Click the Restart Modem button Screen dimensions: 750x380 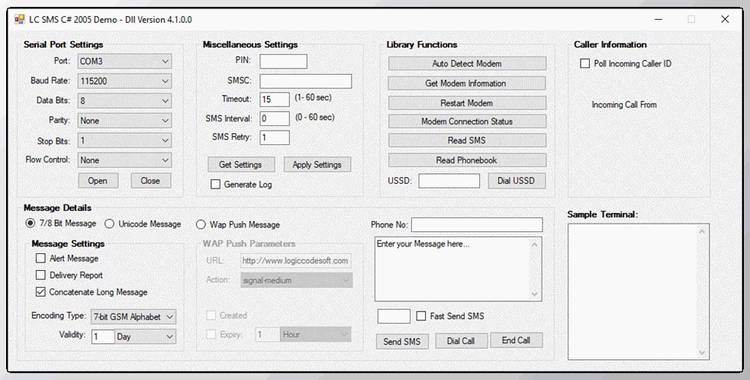click(467, 103)
